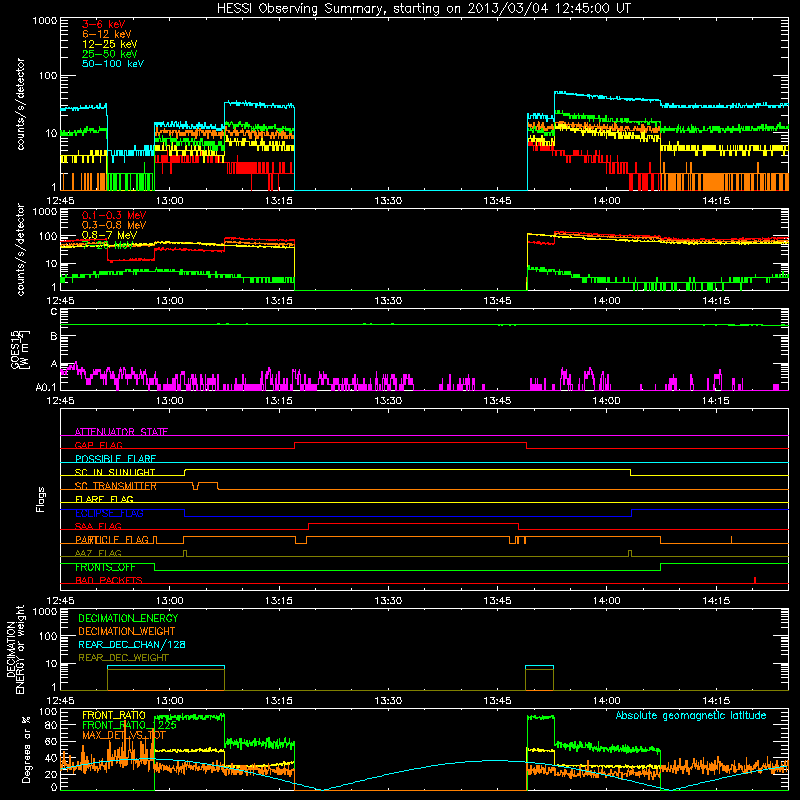Click the SC_IN_SUNLIGHT flag label
This screenshot has width=800, height=800.
coord(115,472)
